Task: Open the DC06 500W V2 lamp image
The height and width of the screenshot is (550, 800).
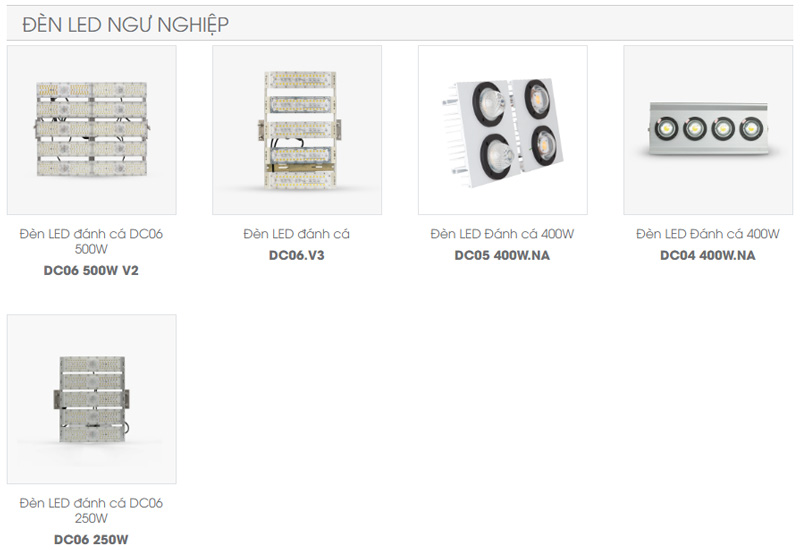Action: click(x=92, y=130)
